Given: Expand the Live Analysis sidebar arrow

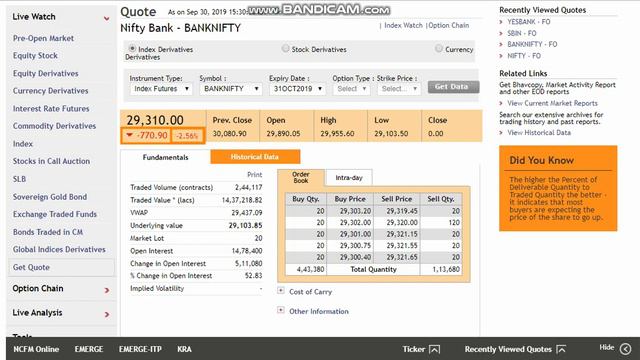Looking at the screenshot, I should [x=107, y=314].
